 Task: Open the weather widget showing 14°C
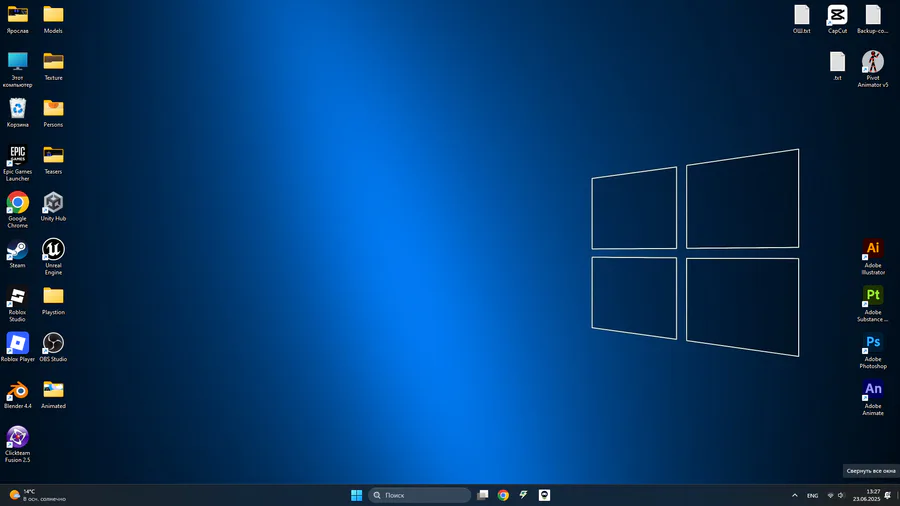pyautogui.click(x=37, y=495)
